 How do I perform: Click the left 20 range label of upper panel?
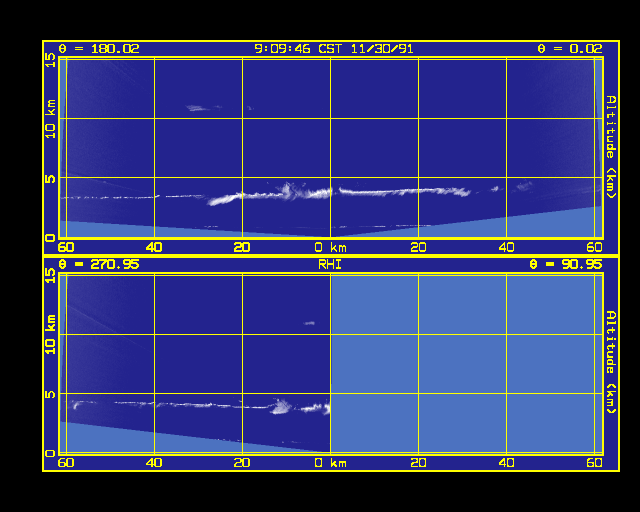click(x=242, y=247)
